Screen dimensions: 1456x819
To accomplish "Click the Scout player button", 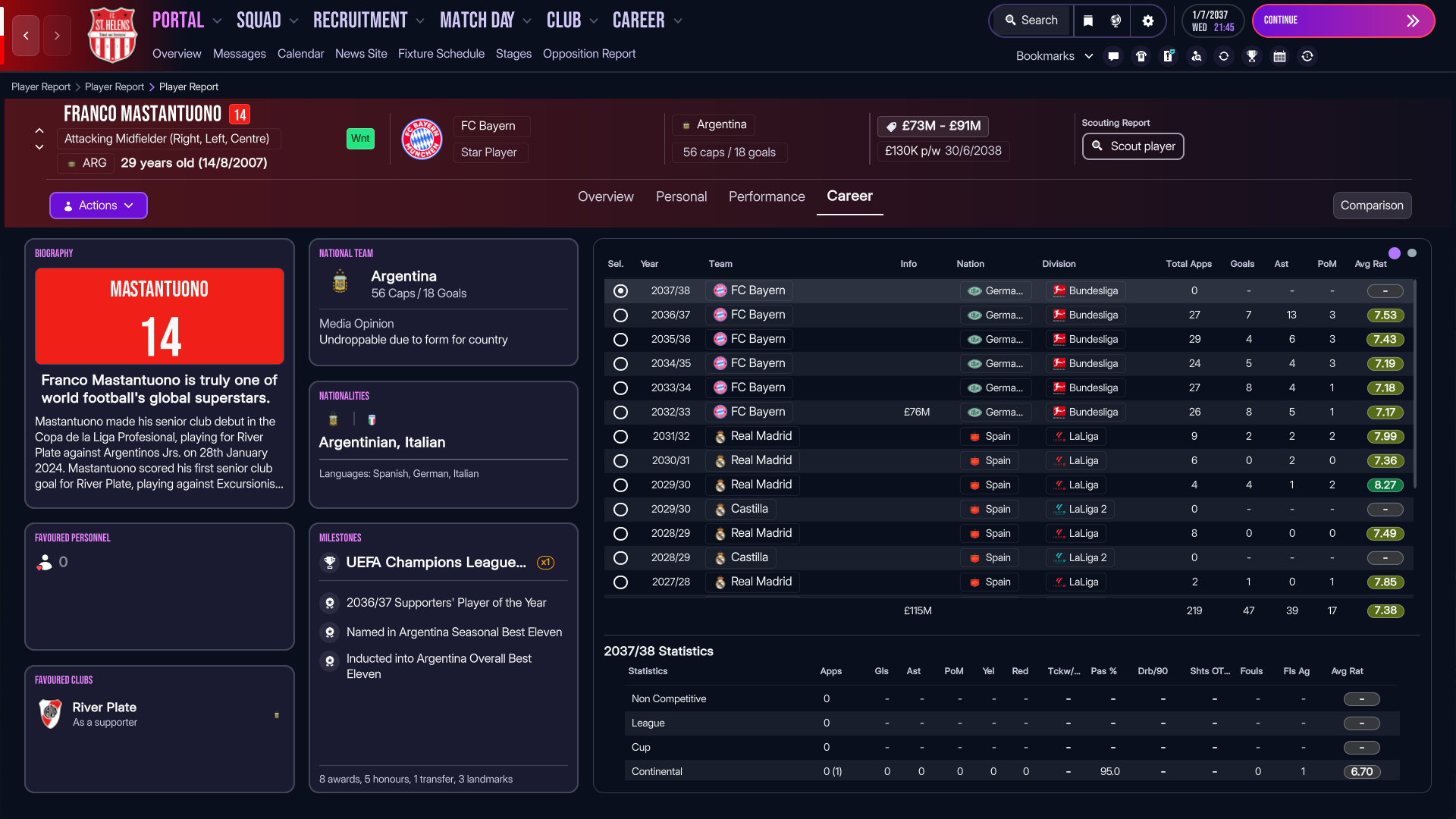I will 1132,146.
